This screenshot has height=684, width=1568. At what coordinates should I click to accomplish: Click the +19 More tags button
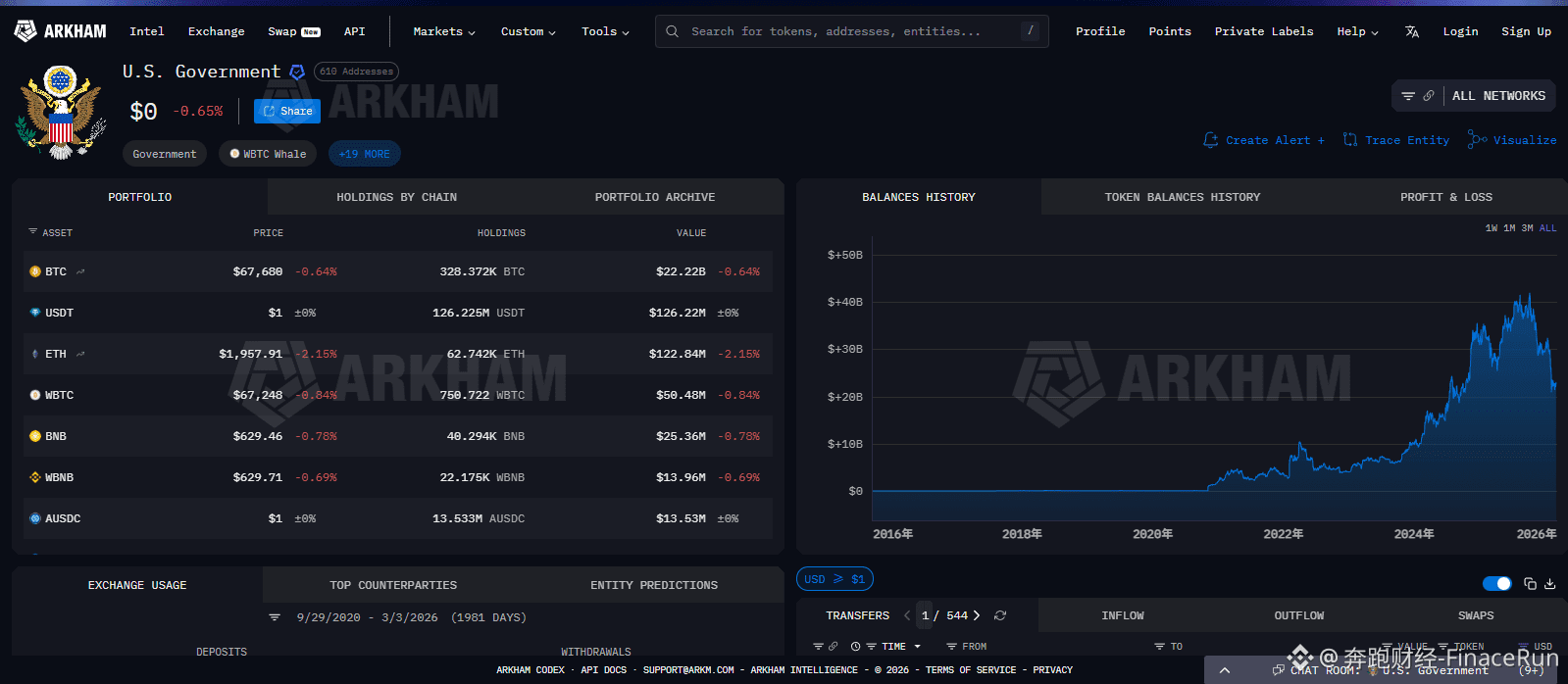(x=364, y=154)
